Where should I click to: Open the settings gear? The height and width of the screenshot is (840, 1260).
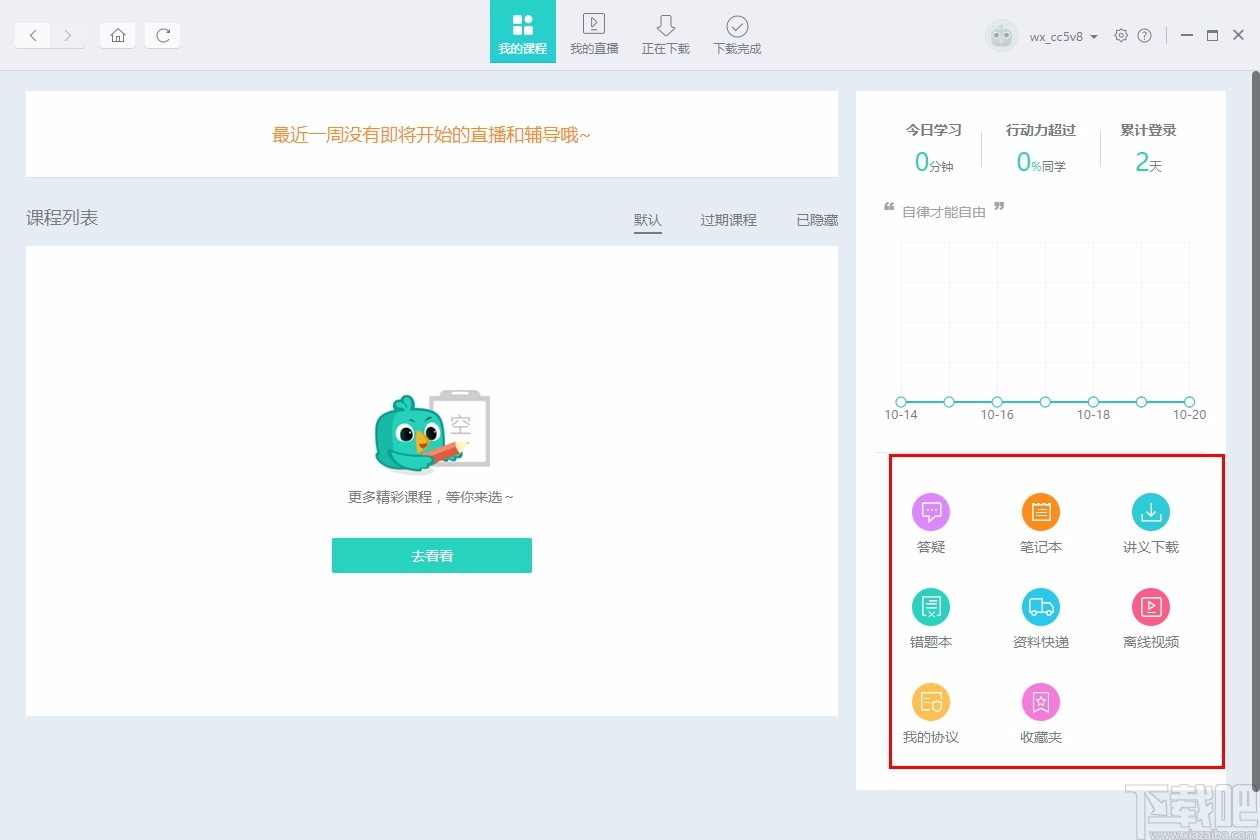click(x=1122, y=35)
